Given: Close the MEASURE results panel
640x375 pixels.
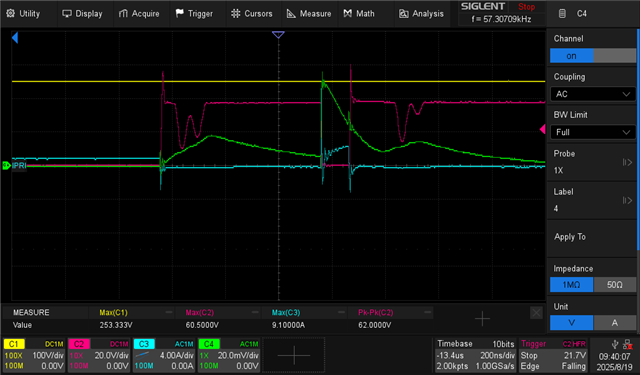Looking at the screenshot, I should coord(536,313).
